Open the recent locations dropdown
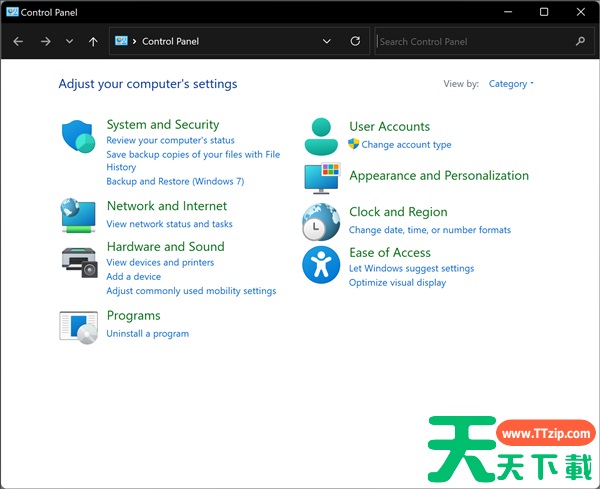Viewport: 600px width, 489px height. click(69, 41)
